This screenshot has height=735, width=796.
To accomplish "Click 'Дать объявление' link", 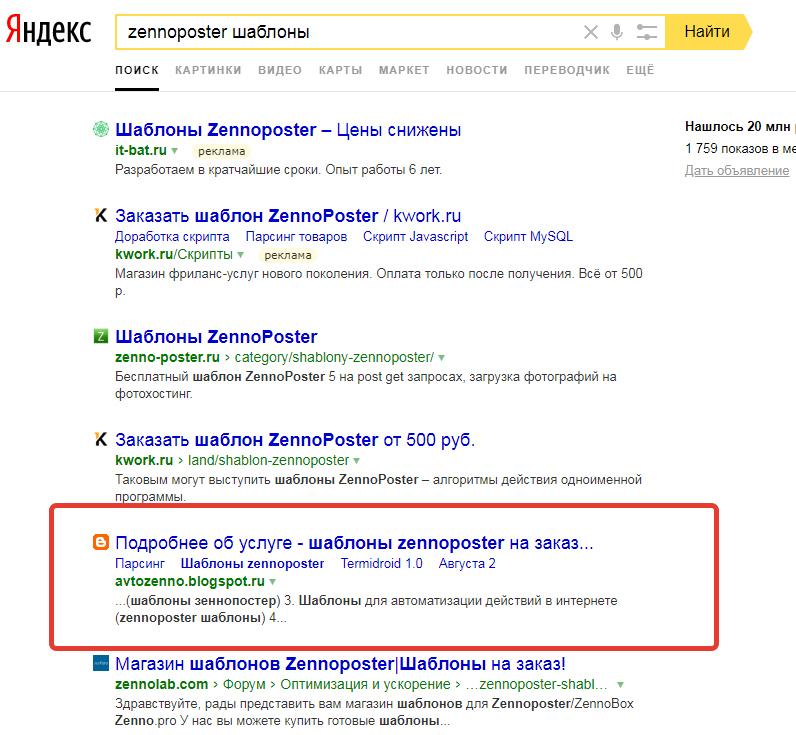I will tap(737, 171).
